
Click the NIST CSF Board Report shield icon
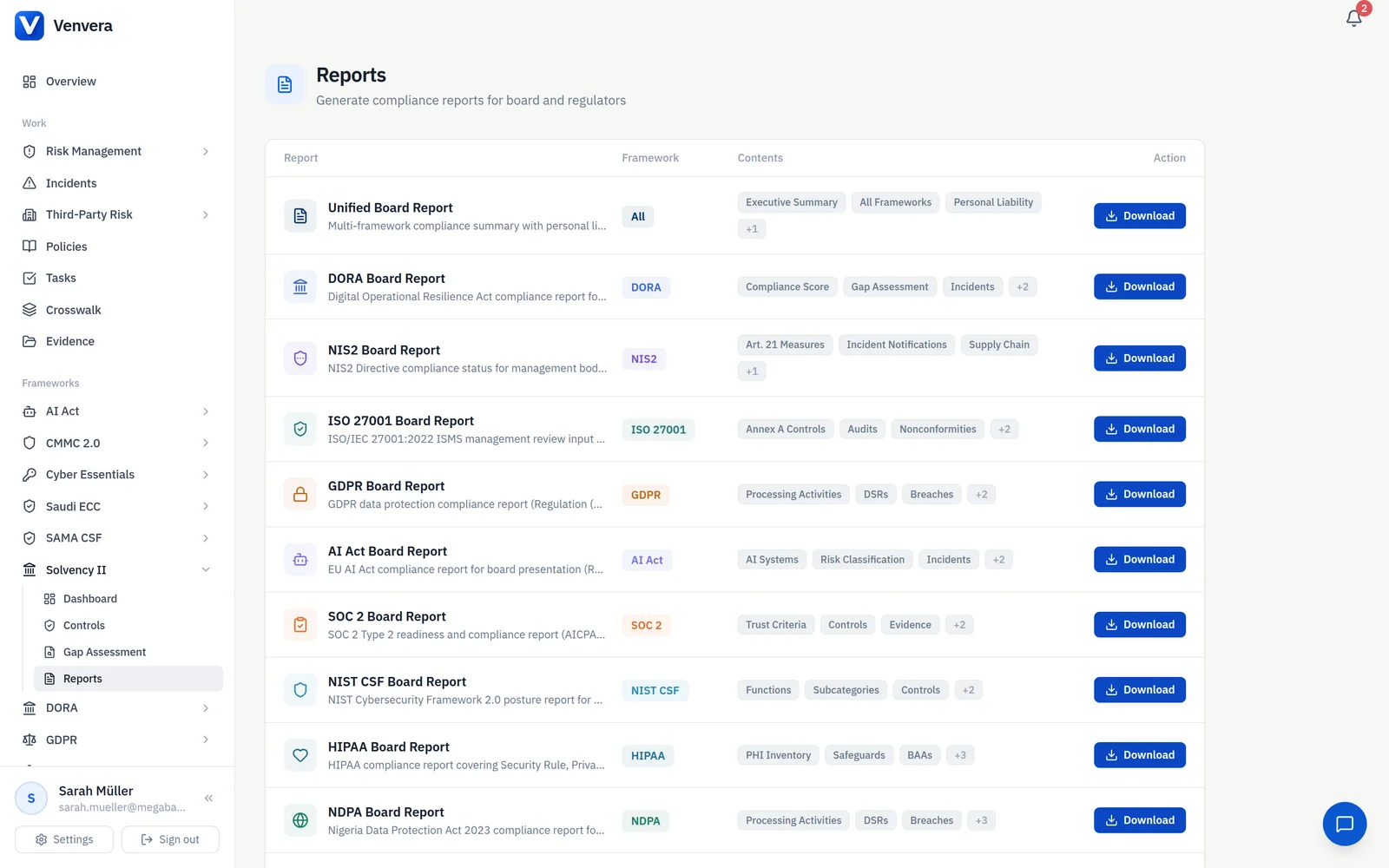point(300,690)
